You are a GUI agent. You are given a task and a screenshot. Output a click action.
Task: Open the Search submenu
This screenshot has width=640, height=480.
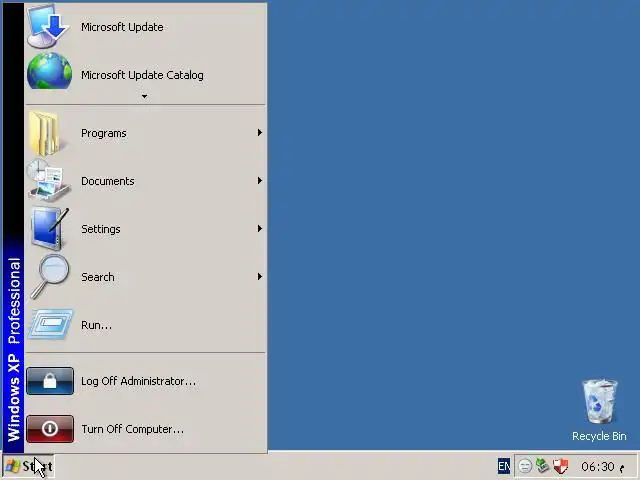point(146,277)
